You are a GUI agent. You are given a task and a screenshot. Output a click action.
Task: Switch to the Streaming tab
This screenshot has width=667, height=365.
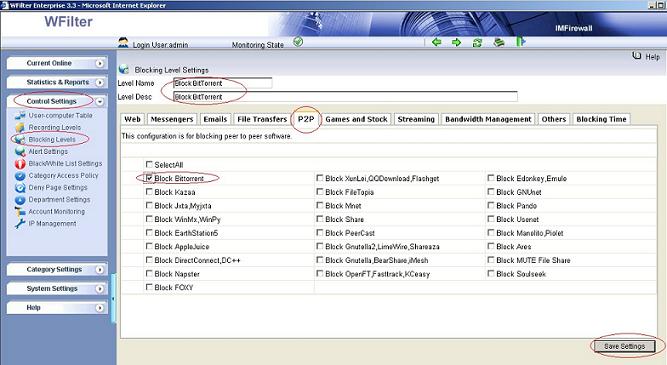[x=416, y=119]
